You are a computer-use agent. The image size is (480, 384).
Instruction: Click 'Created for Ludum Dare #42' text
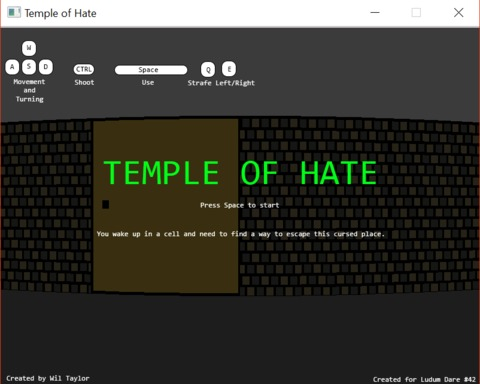tap(424, 379)
